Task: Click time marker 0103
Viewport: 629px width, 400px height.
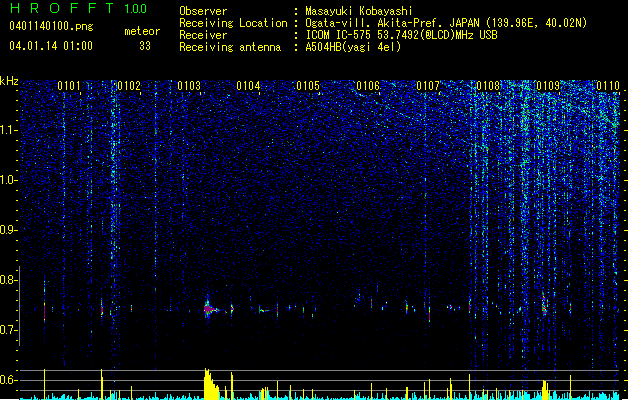Action: pyautogui.click(x=189, y=86)
